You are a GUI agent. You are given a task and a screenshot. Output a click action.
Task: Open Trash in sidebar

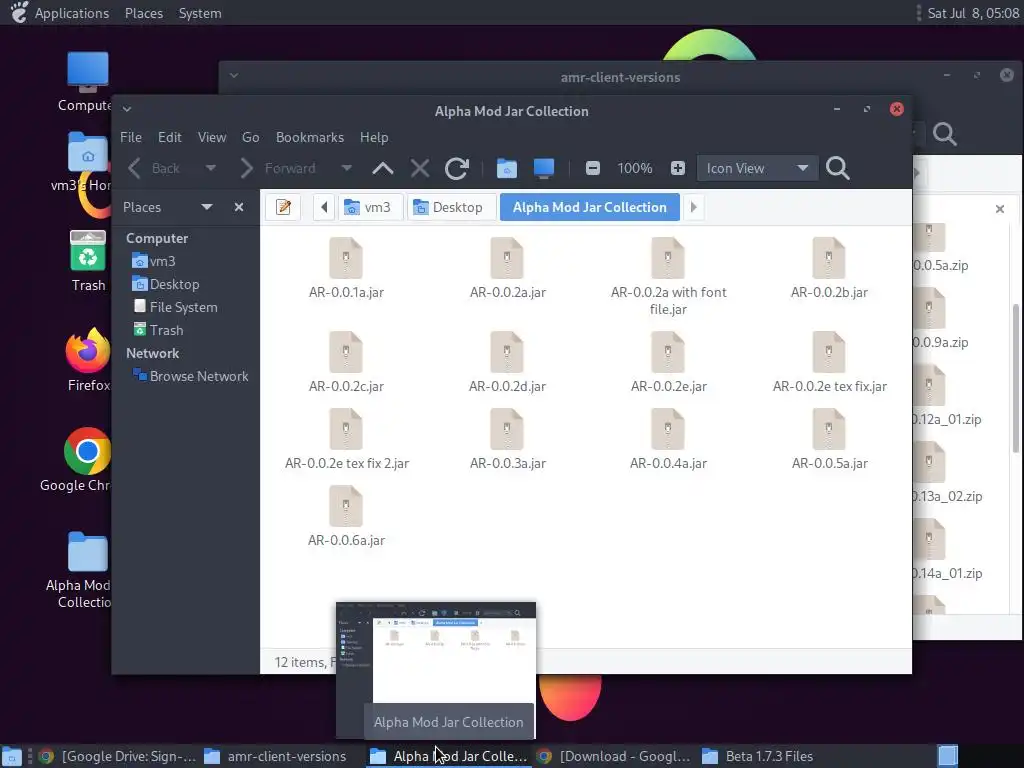point(158,330)
